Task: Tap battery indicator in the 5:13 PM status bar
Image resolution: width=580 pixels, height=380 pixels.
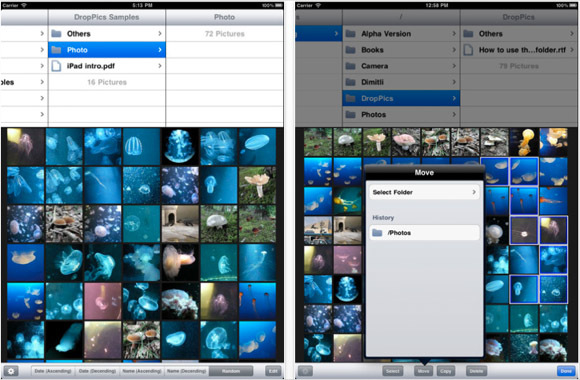Action: [x=279, y=5]
